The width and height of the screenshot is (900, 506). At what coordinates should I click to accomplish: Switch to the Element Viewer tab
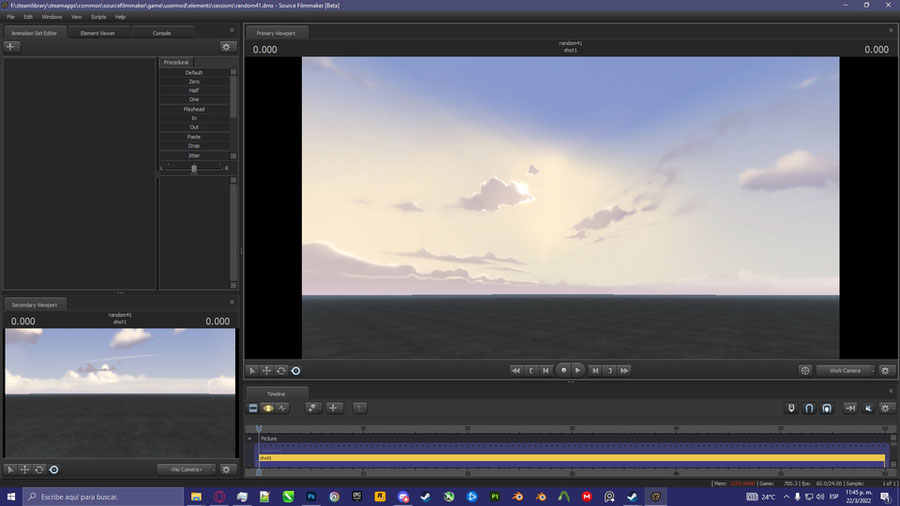coord(97,33)
